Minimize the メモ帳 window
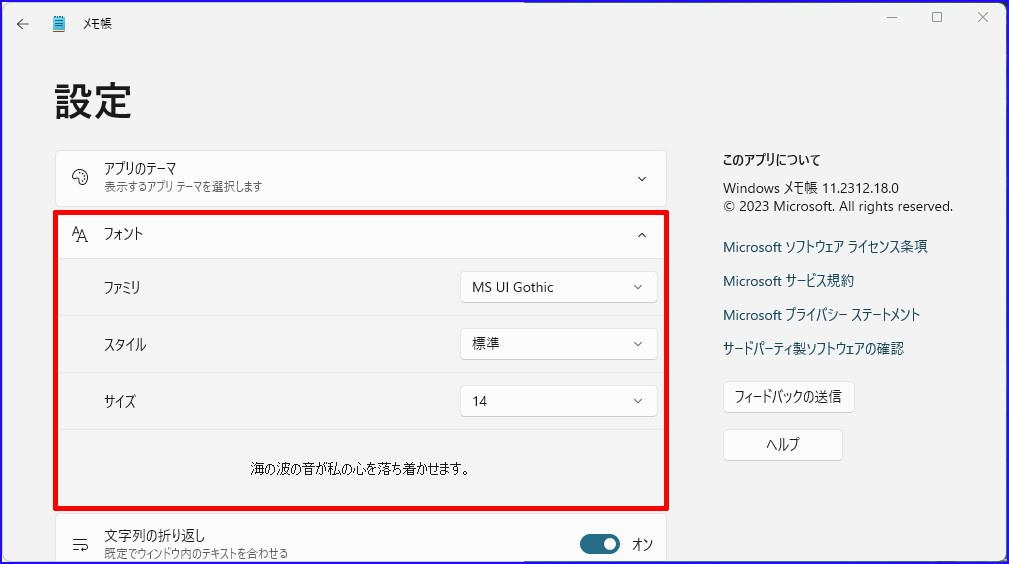The height and width of the screenshot is (564, 1009). click(x=892, y=17)
